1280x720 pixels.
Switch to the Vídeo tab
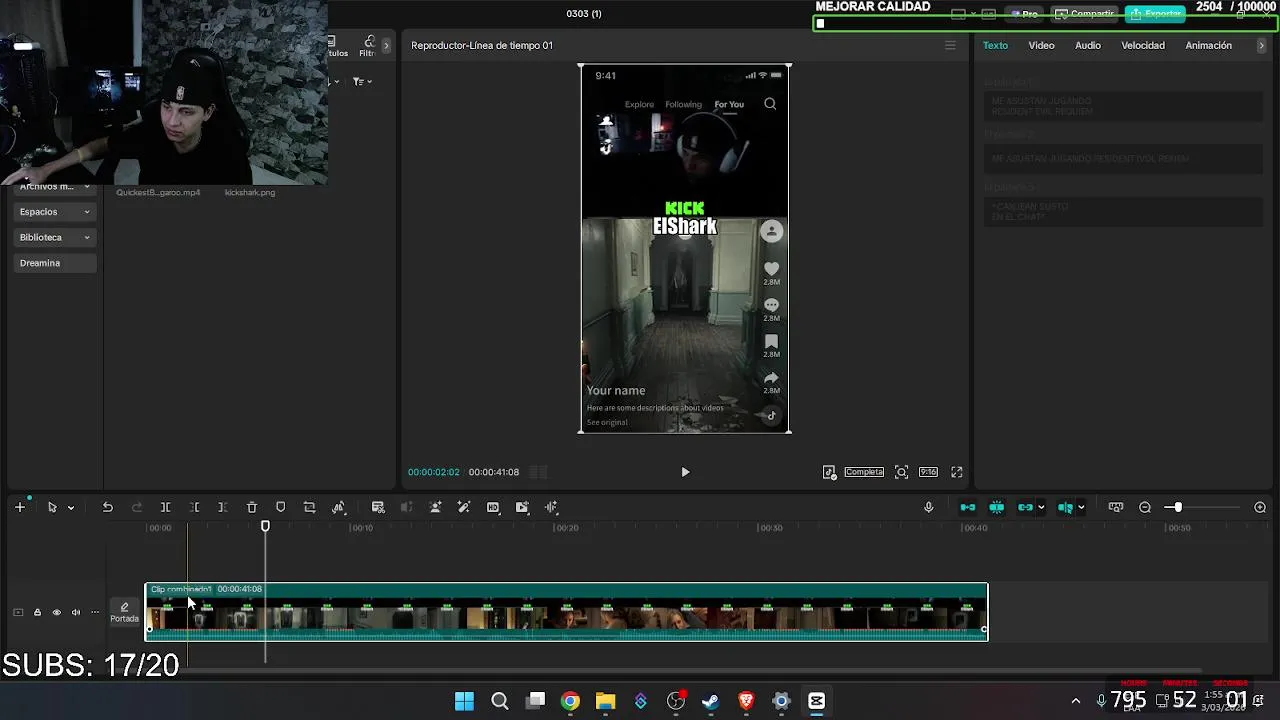(1041, 45)
